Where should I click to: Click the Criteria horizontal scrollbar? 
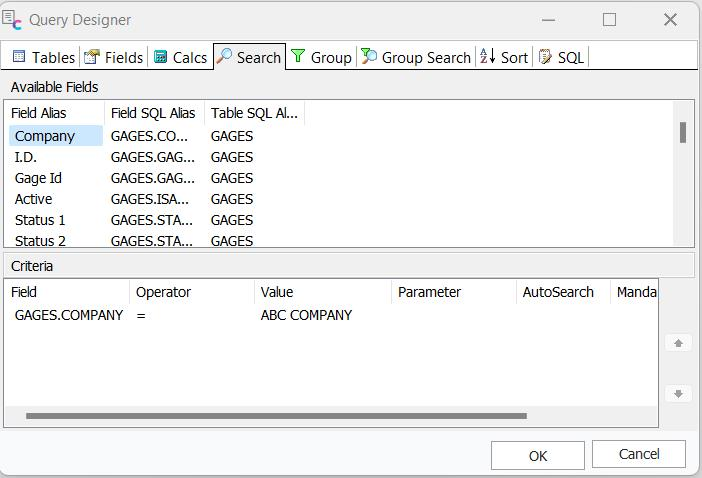276,416
